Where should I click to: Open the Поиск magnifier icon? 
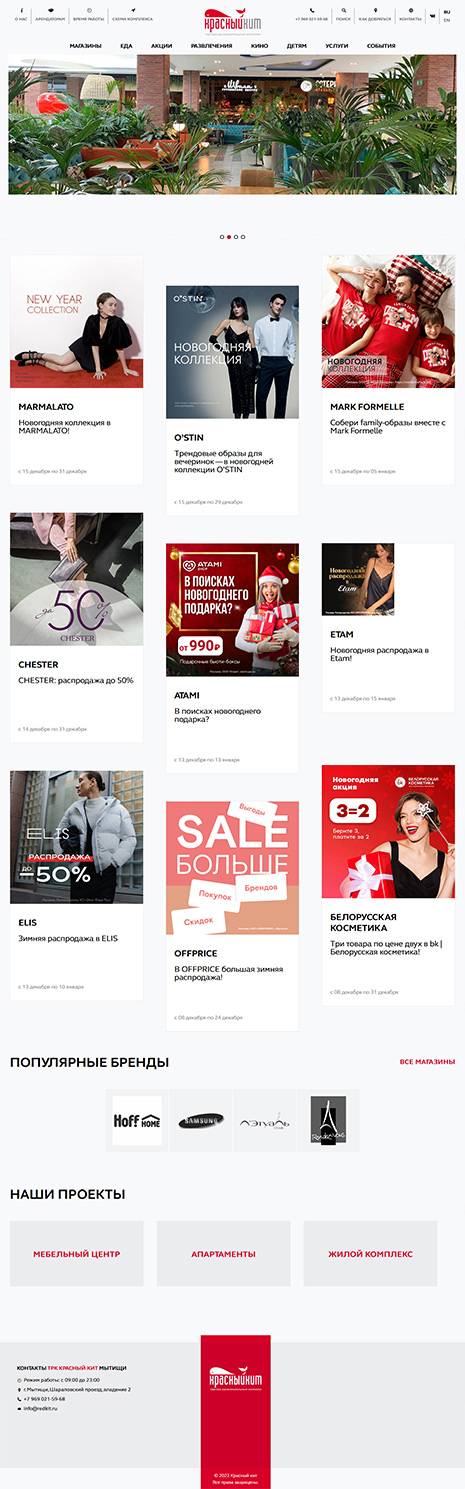pos(343,10)
